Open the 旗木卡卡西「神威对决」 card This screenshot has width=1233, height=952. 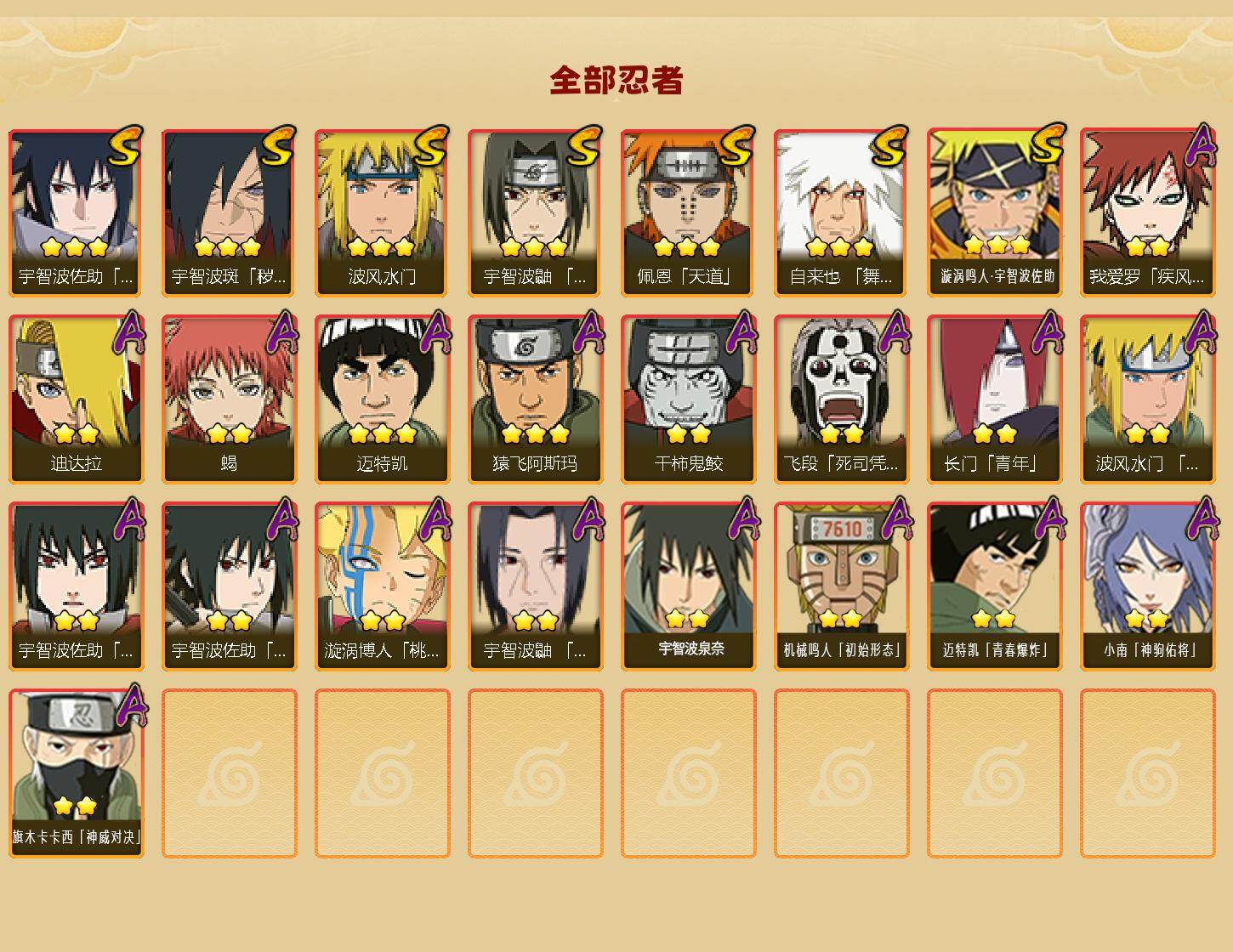coord(76,773)
